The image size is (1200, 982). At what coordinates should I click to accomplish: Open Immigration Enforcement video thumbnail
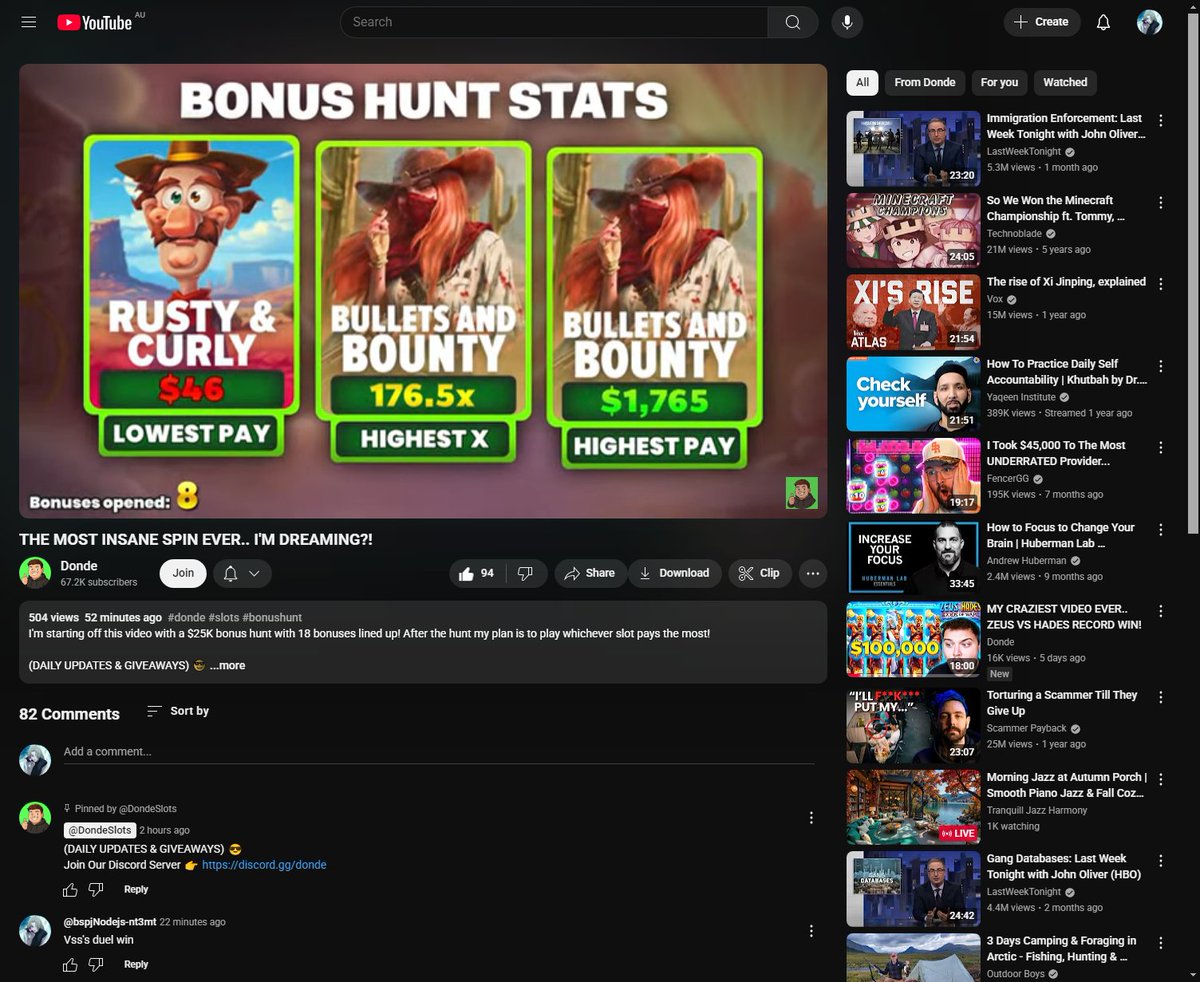pos(913,148)
